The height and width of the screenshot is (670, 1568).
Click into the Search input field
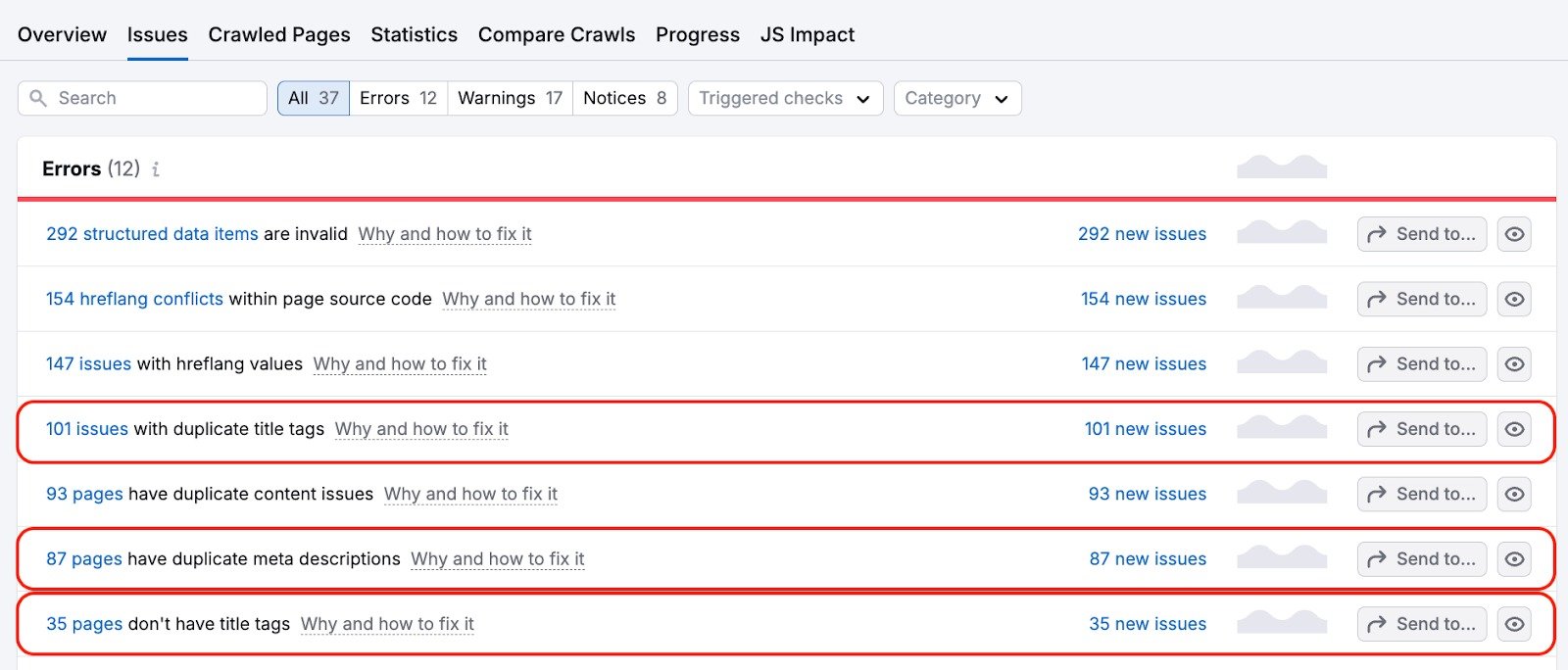click(x=157, y=98)
